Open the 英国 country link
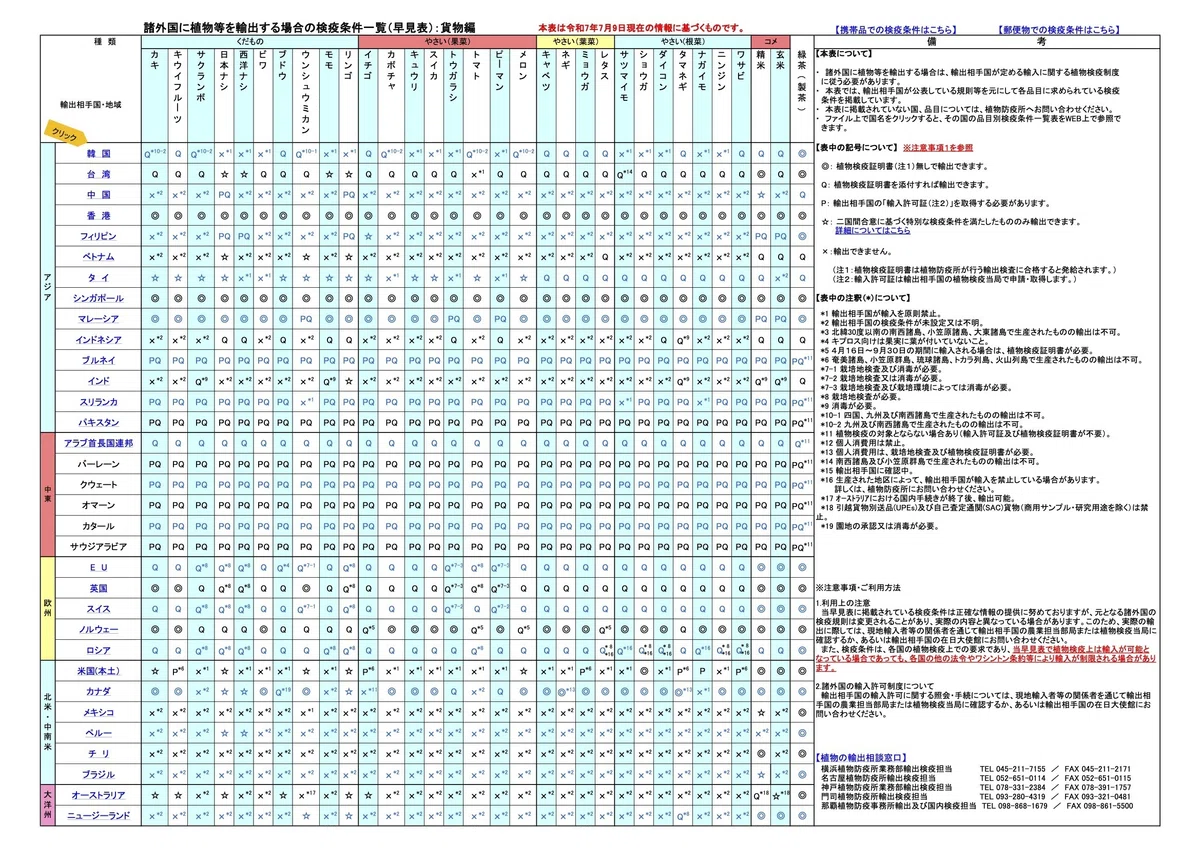1200x848 pixels. point(98,588)
